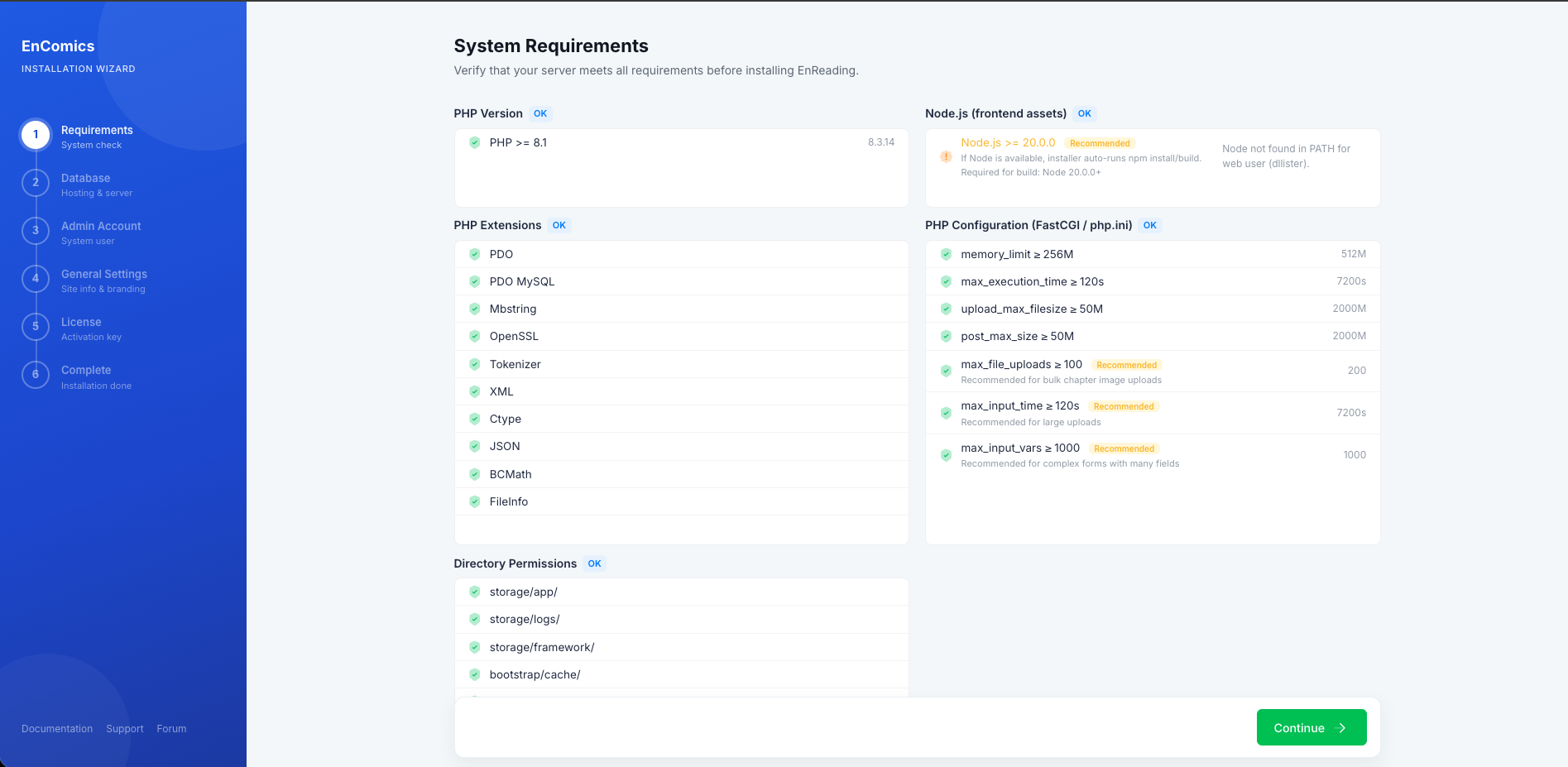This screenshot has width=1568, height=767.
Task: Click the 'Required for build: Node 20.0.0+' note
Action: coord(1031,172)
